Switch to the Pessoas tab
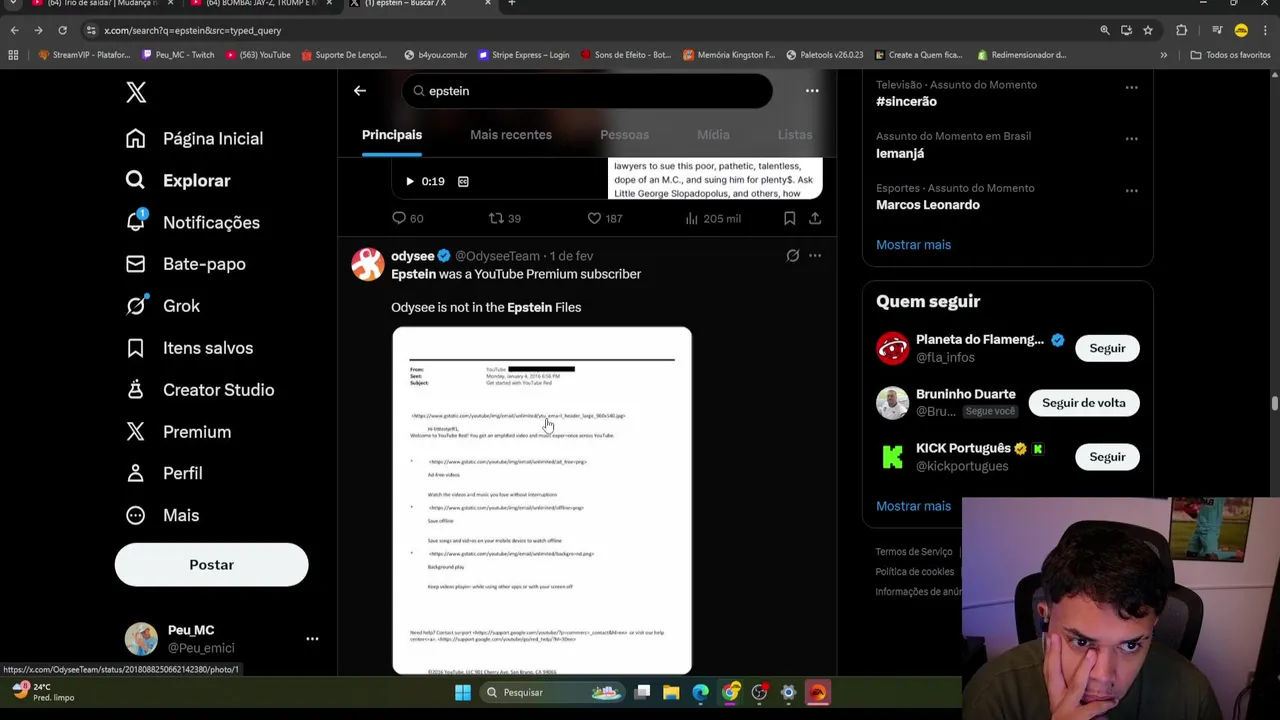The height and width of the screenshot is (720, 1280). (x=624, y=135)
